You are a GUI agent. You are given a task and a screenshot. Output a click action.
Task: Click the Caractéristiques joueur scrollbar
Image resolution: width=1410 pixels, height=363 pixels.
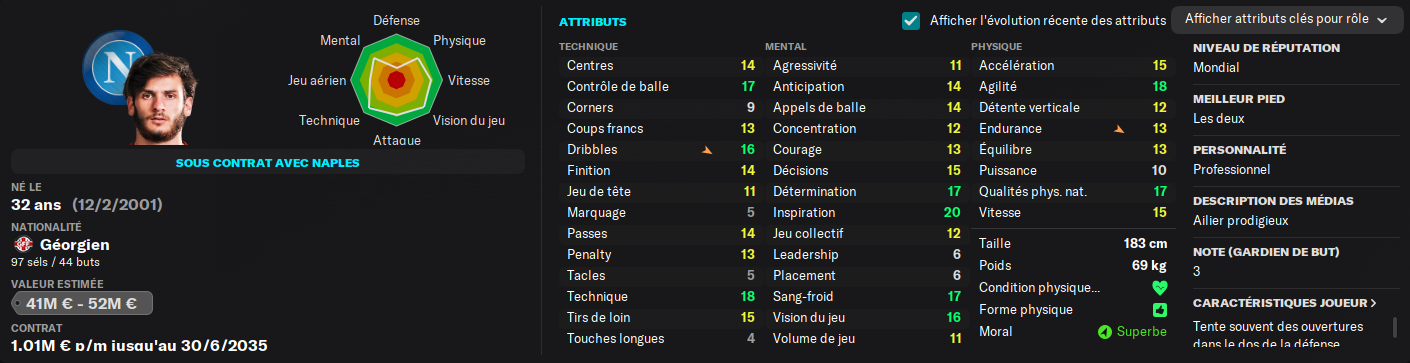(x=1395, y=329)
